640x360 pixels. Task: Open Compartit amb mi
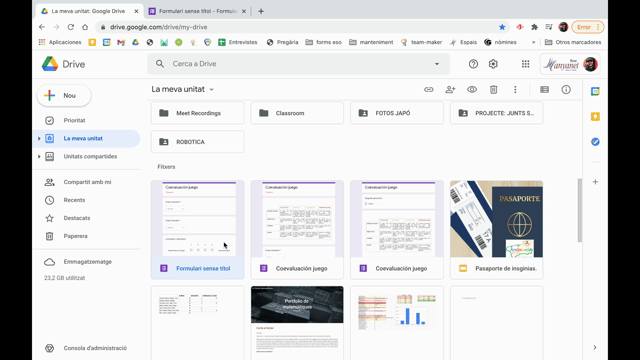[86, 182]
